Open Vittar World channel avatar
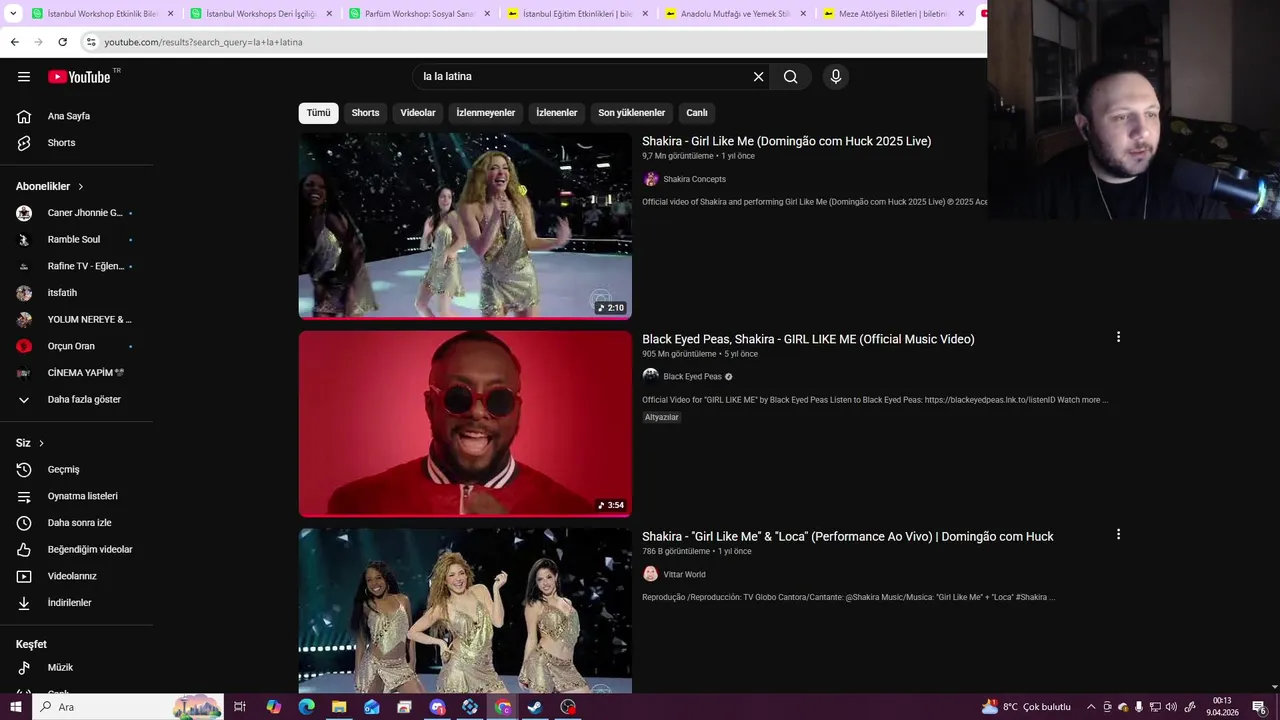 651,574
